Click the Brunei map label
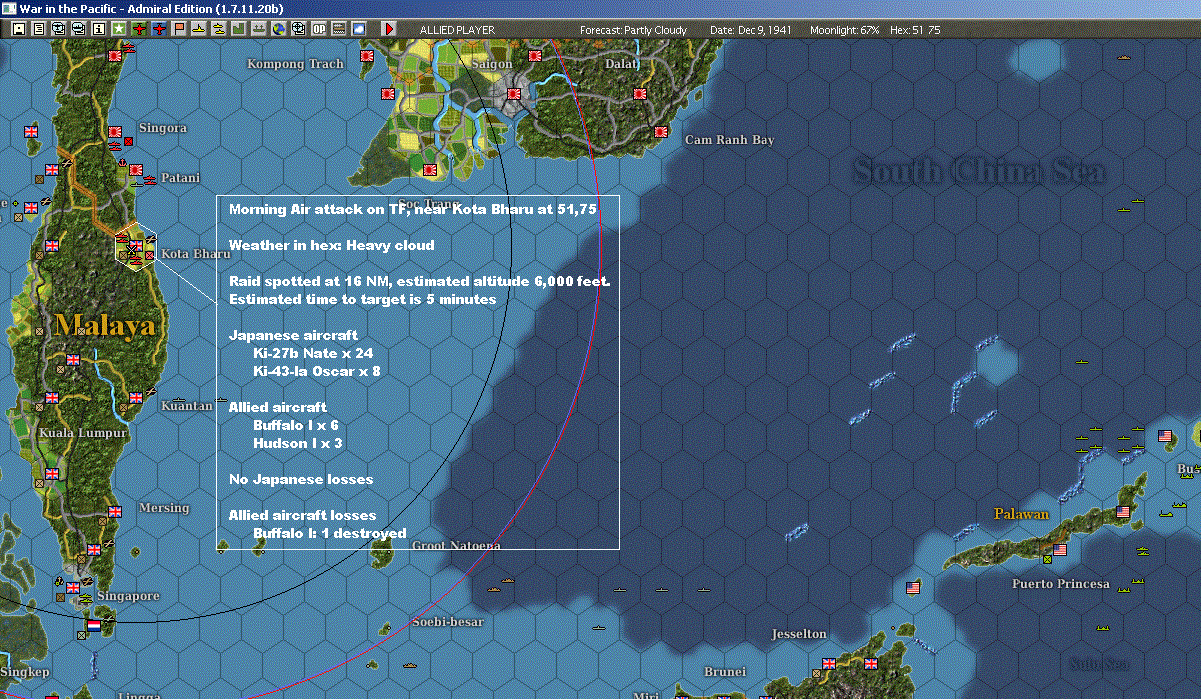The image size is (1201, 699). click(725, 672)
